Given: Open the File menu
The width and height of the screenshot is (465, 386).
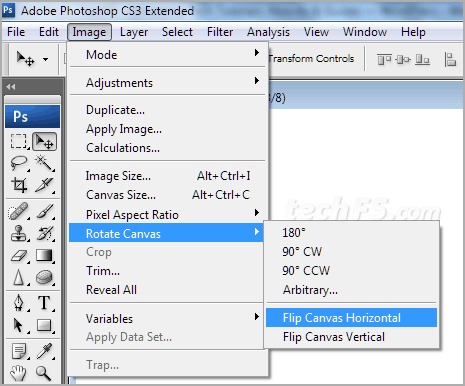Looking at the screenshot, I should click(16, 32).
